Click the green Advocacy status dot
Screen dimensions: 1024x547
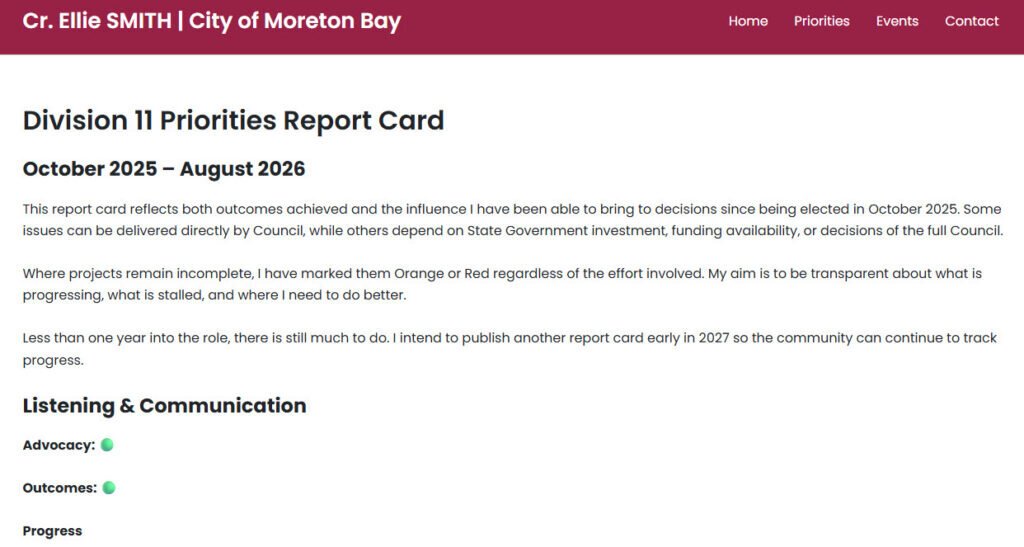point(107,445)
